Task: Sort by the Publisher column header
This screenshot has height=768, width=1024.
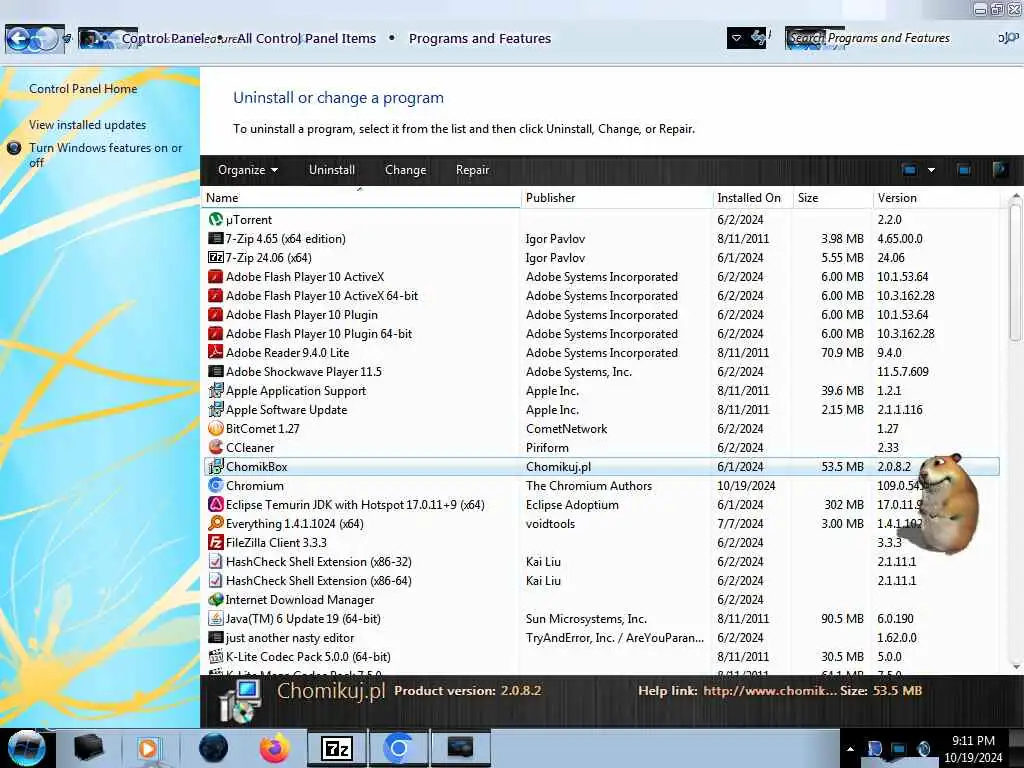Action: tap(616, 197)
